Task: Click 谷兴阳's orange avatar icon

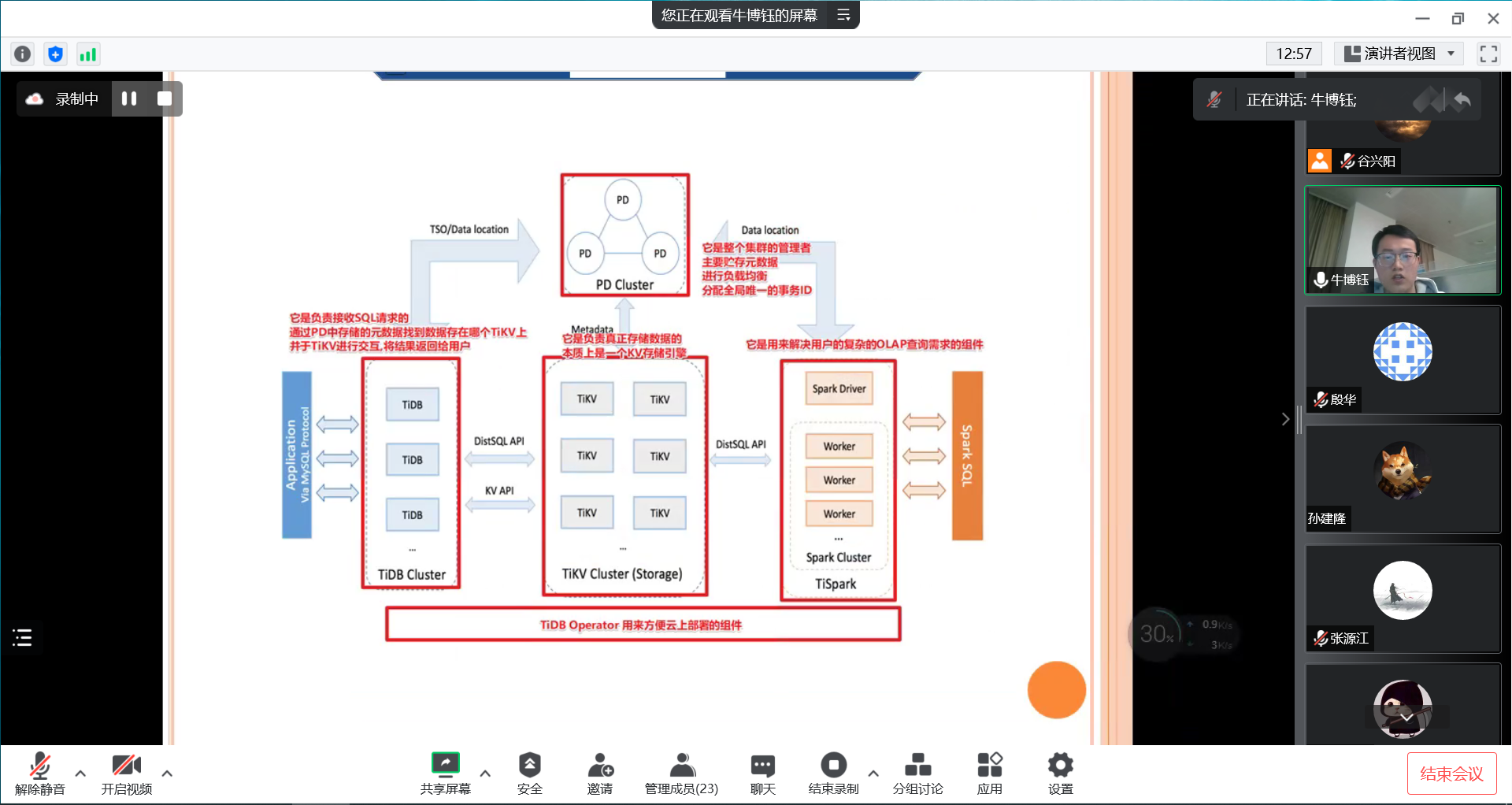Action: tap(1320, 161)
